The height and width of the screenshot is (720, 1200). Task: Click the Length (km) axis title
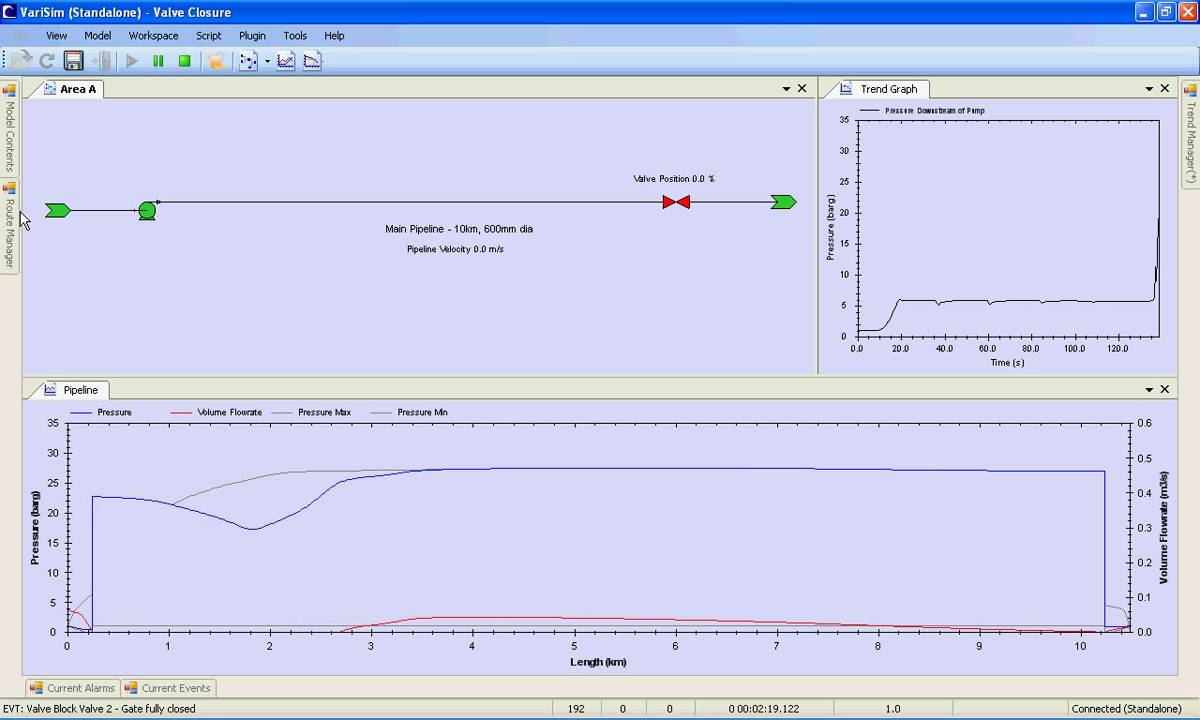point(598,661)
